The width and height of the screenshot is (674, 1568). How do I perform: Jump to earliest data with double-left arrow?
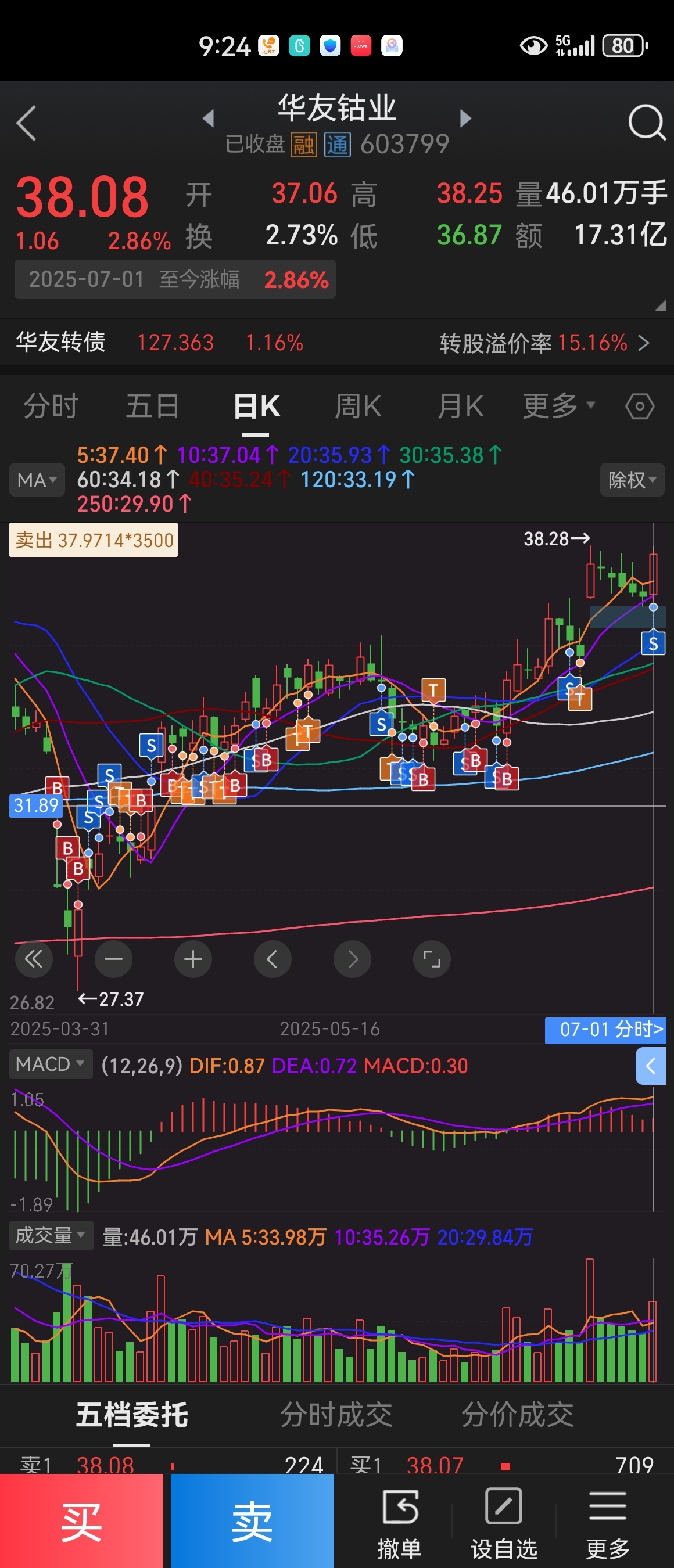coord(34,959)
